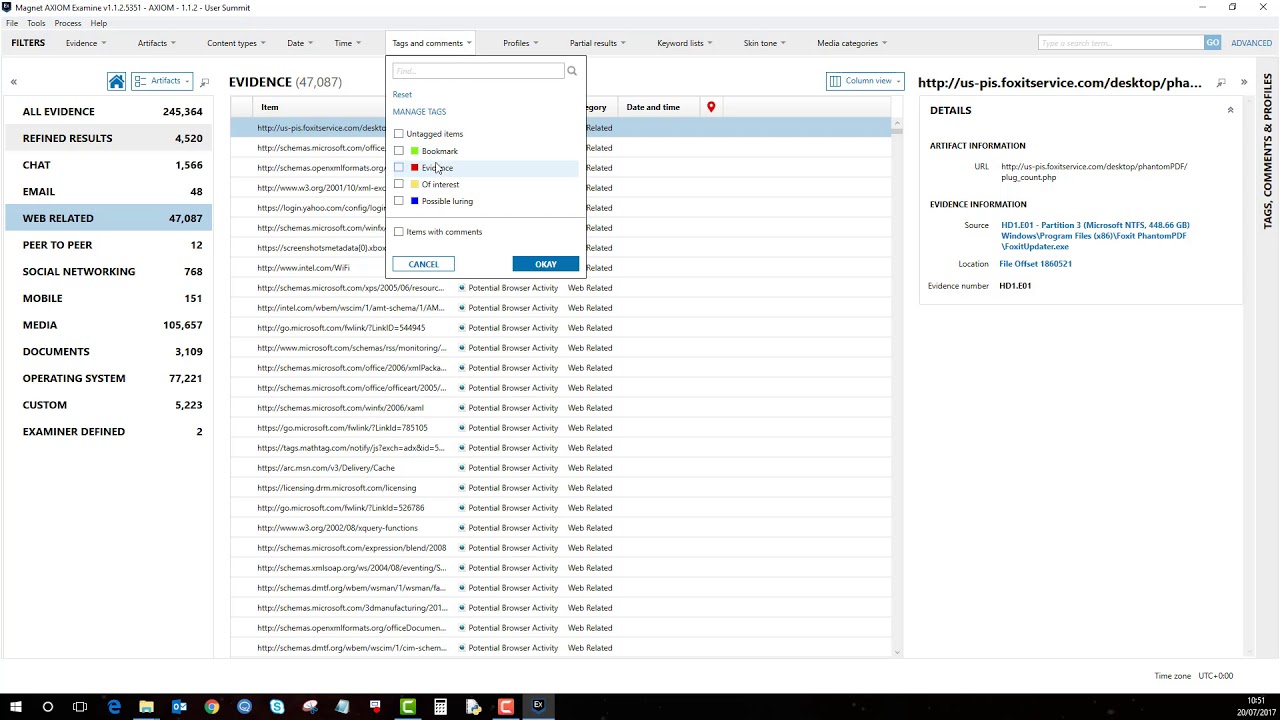Image resolution: width=1280 pixels, height=720 pixels.
Task: Open Skype from the taskbar
Action: click(277, 706)
